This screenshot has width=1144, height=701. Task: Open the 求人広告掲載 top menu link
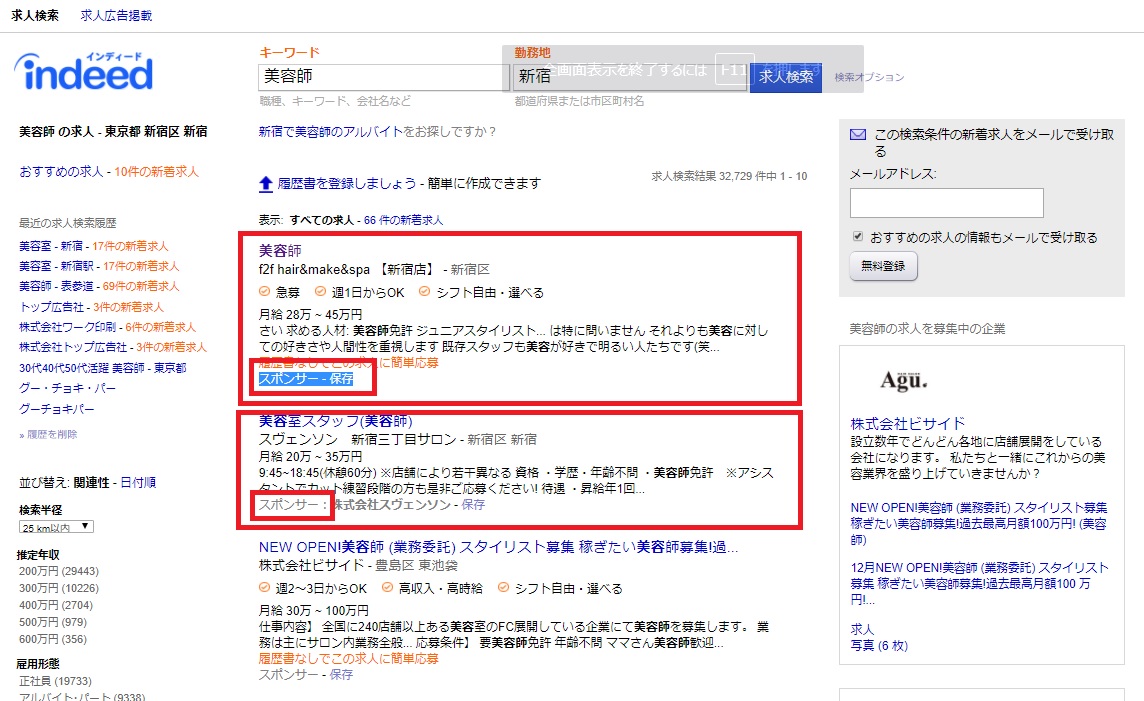[x=116, y=15]
